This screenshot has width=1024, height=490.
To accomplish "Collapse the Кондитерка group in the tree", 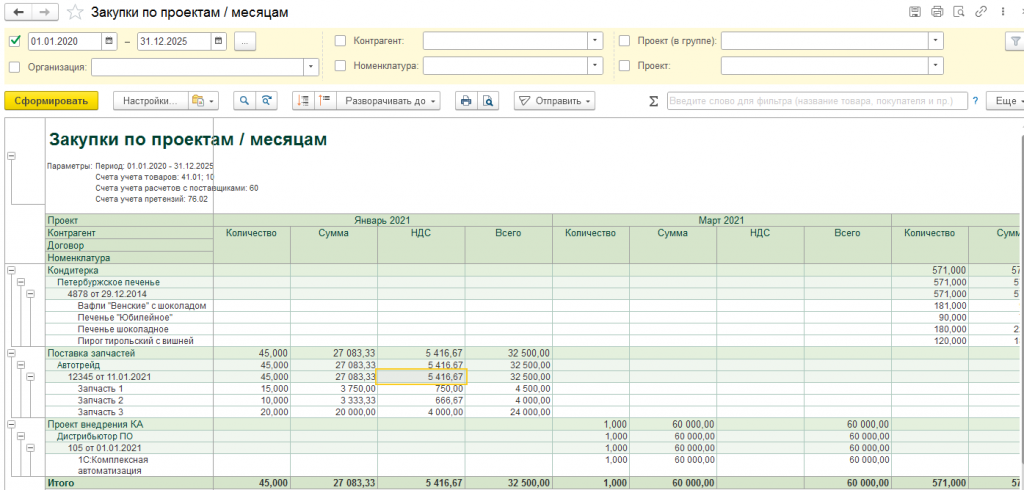I will click(11, 270).
